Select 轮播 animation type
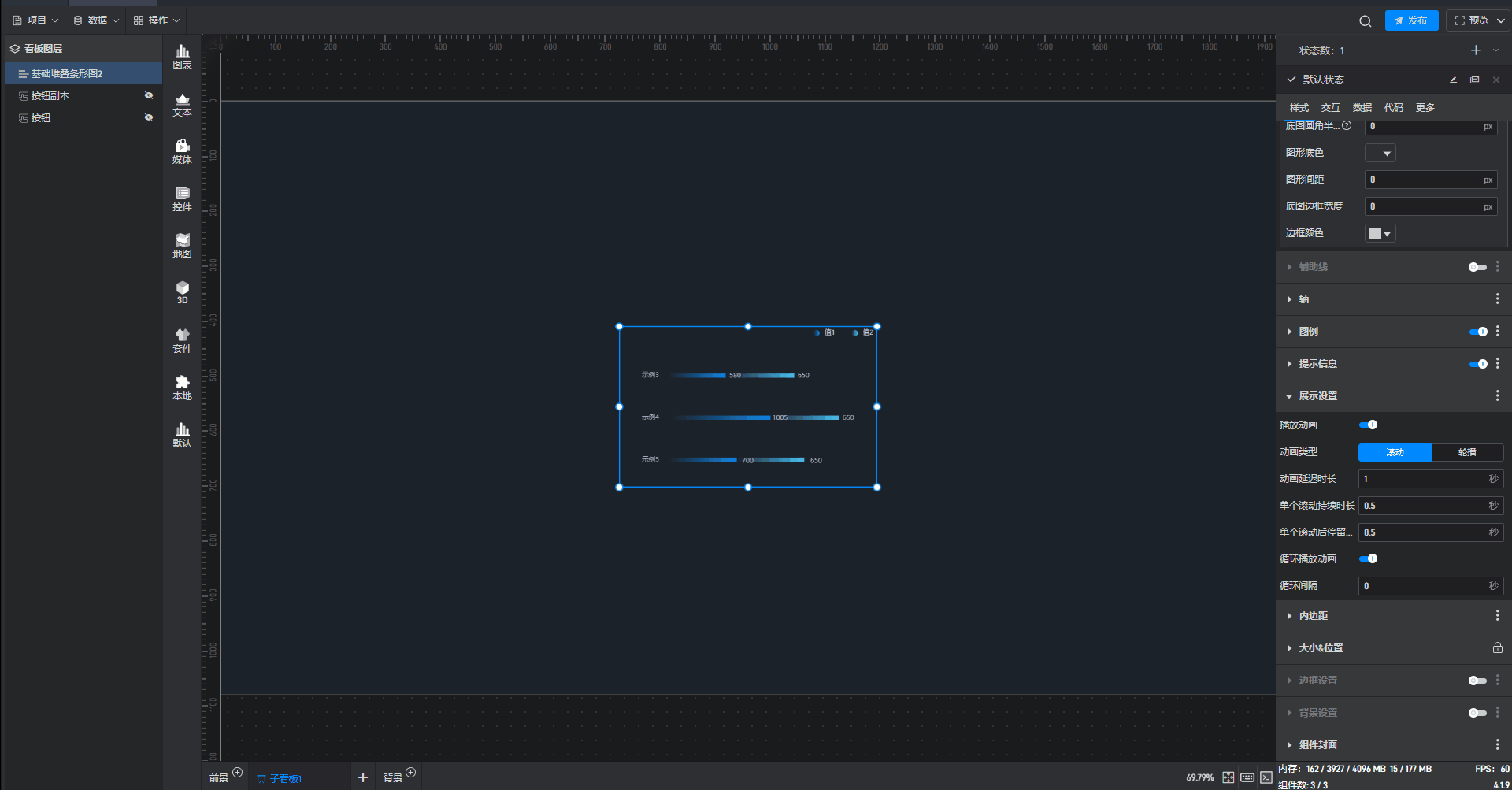 (x=1467, y=452)
